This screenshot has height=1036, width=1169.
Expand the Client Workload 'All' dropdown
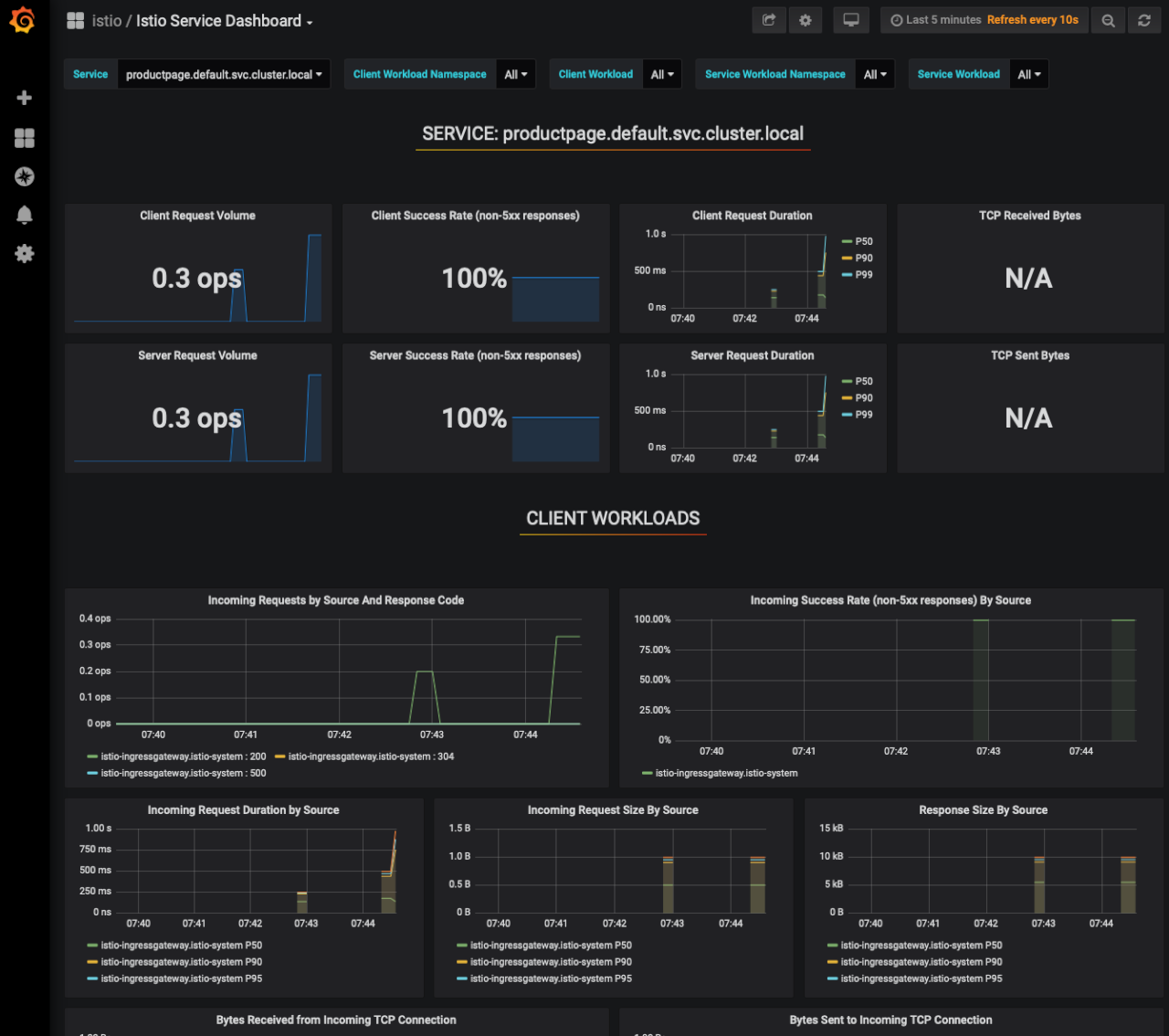click(x=661, y=74)
